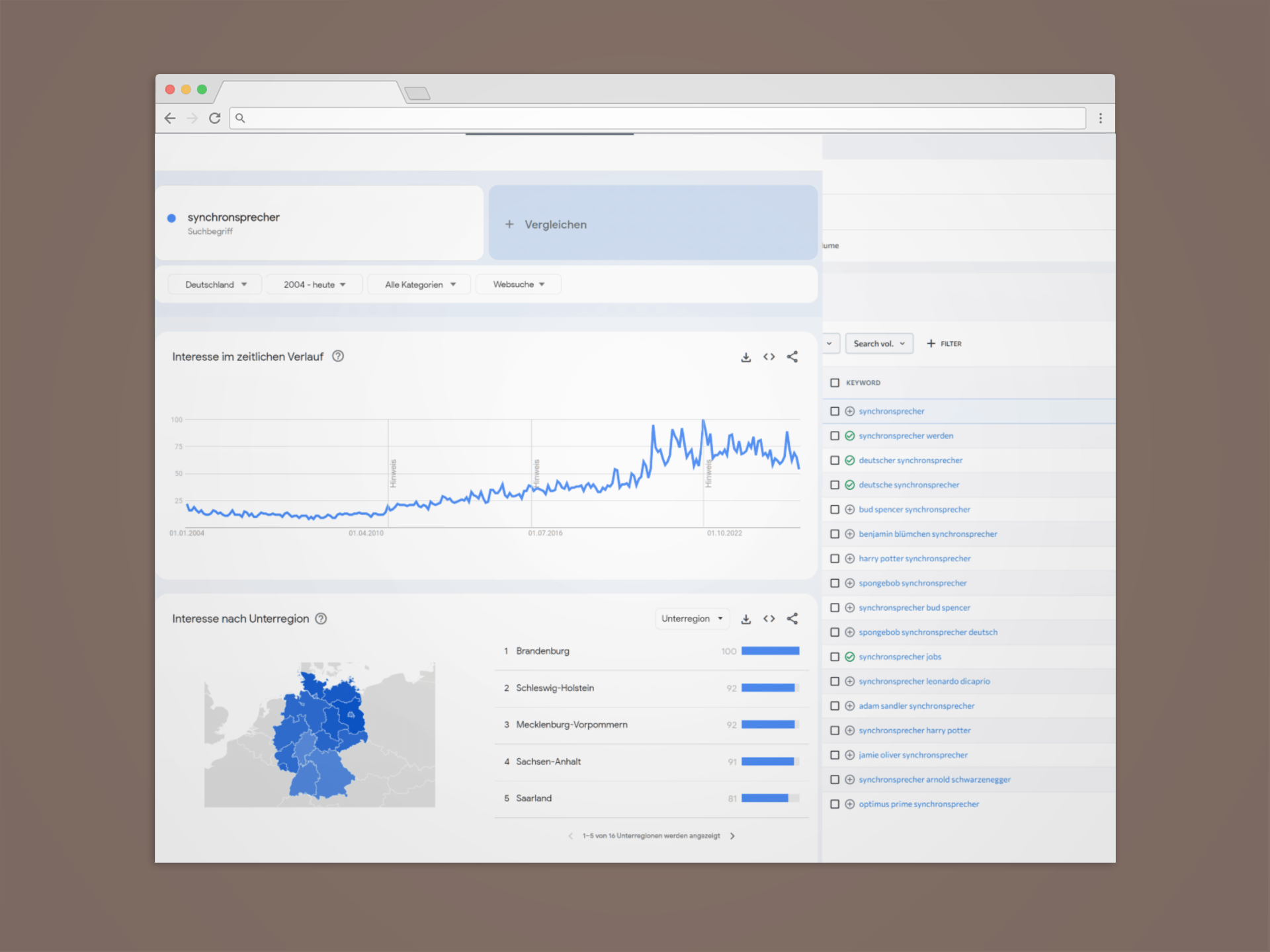Viewport: 1270px width, 952px height.
Task: Go to next page of Unterregionen list
Action: click(x=732, y=836)
